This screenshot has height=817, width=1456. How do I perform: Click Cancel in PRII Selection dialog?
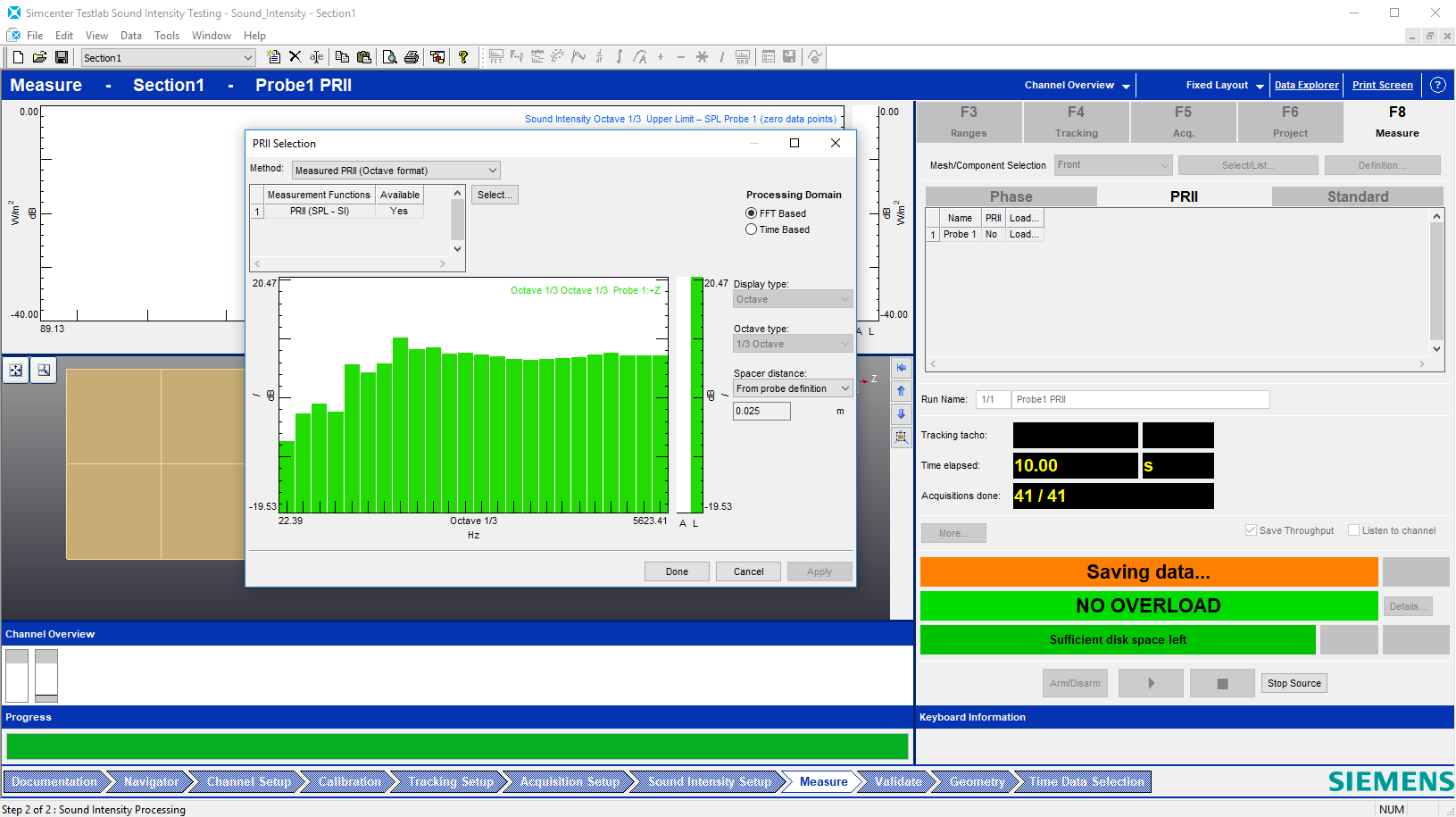(x=748, y=571)
